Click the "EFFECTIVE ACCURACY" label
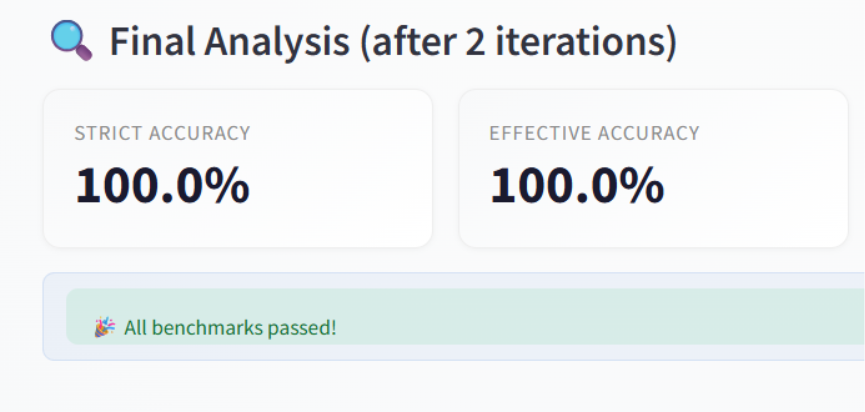This screenshot has height=412, width=865. [594, 133]
